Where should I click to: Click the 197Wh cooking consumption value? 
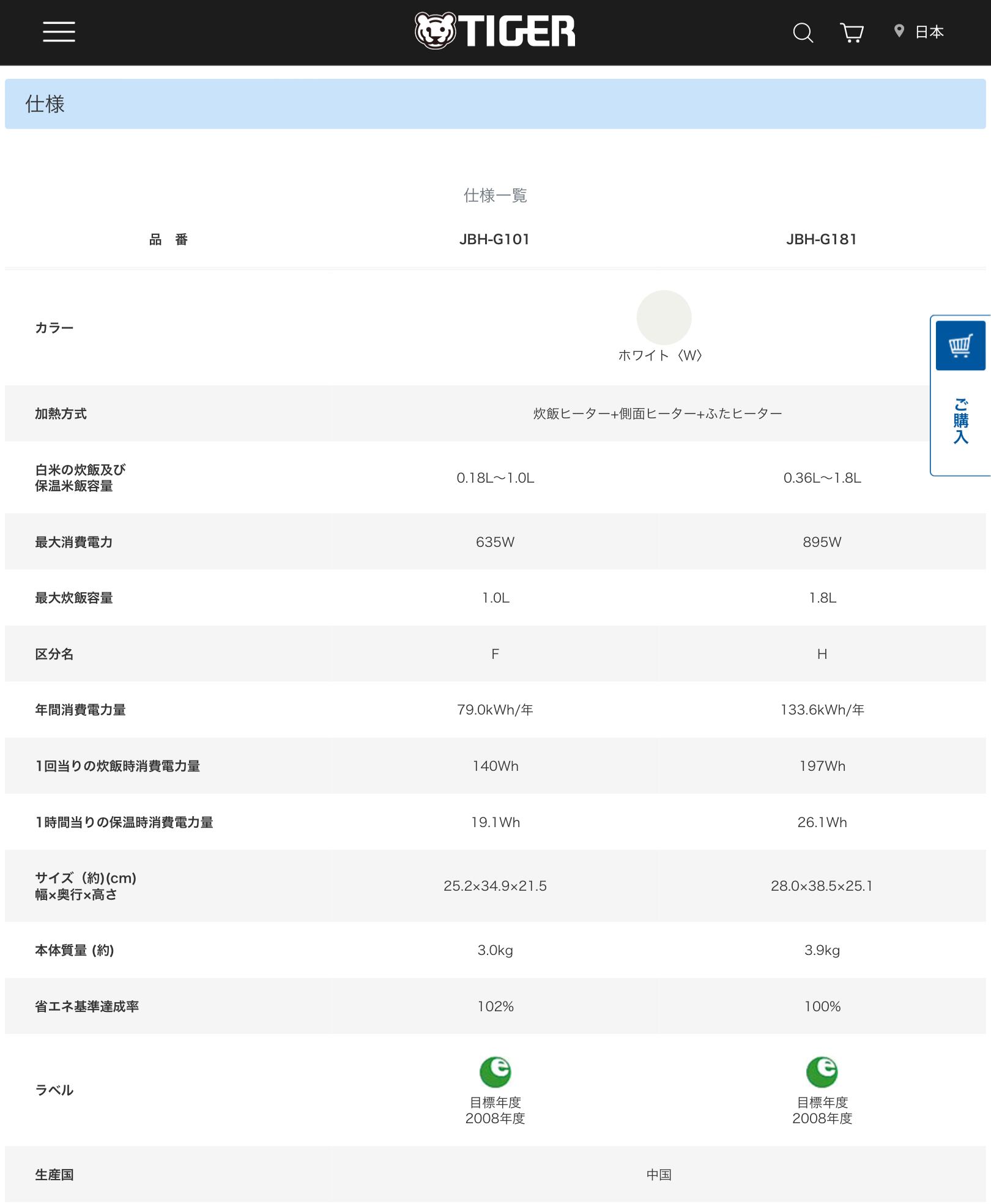pos(822,766)
